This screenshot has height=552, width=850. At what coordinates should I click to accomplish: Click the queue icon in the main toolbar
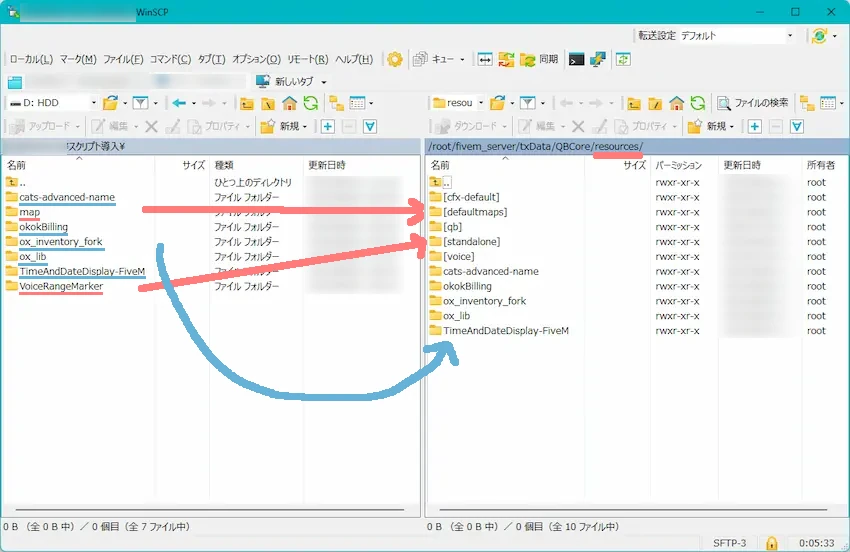pos(420,59)
